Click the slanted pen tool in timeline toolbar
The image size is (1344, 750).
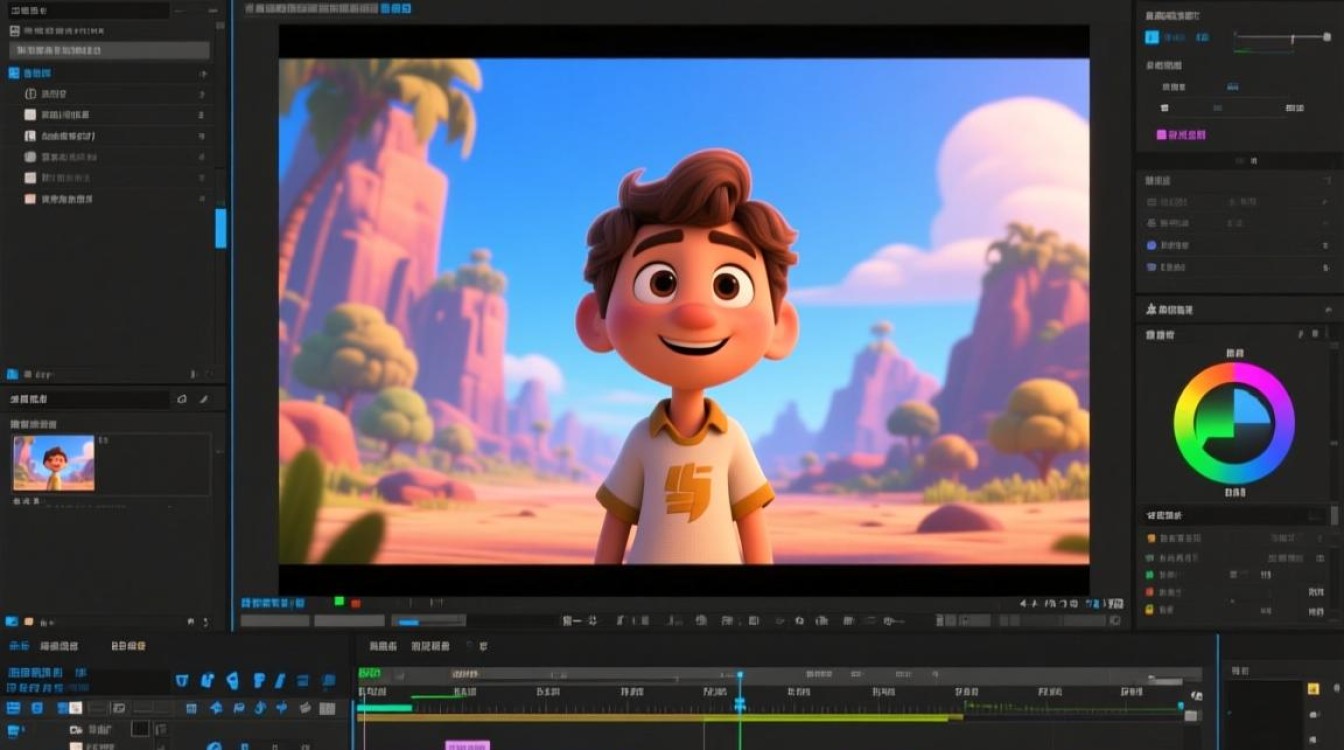click(x=280, y=681)
